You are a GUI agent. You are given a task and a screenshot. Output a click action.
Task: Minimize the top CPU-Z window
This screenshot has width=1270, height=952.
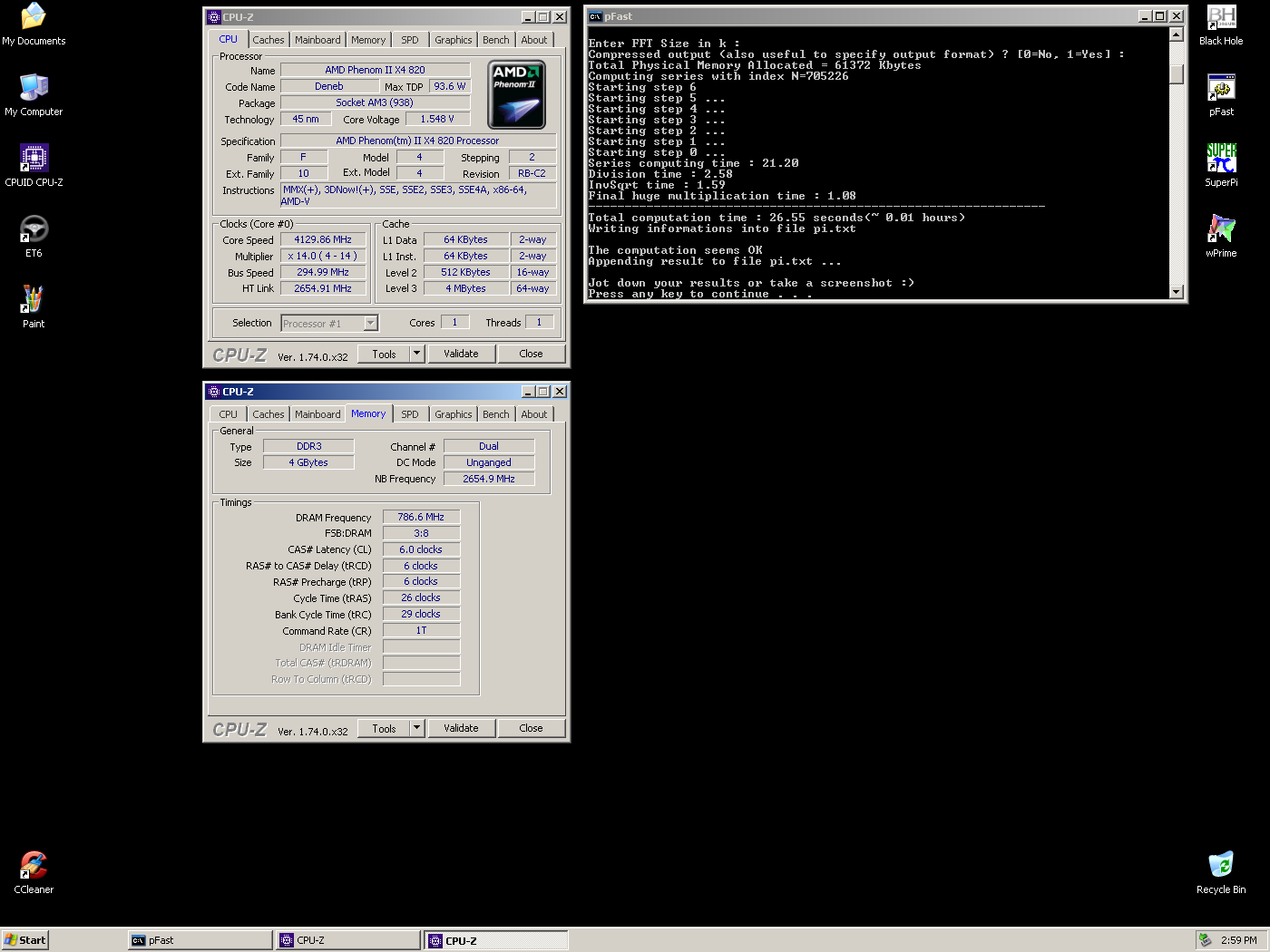pos(528,17)
